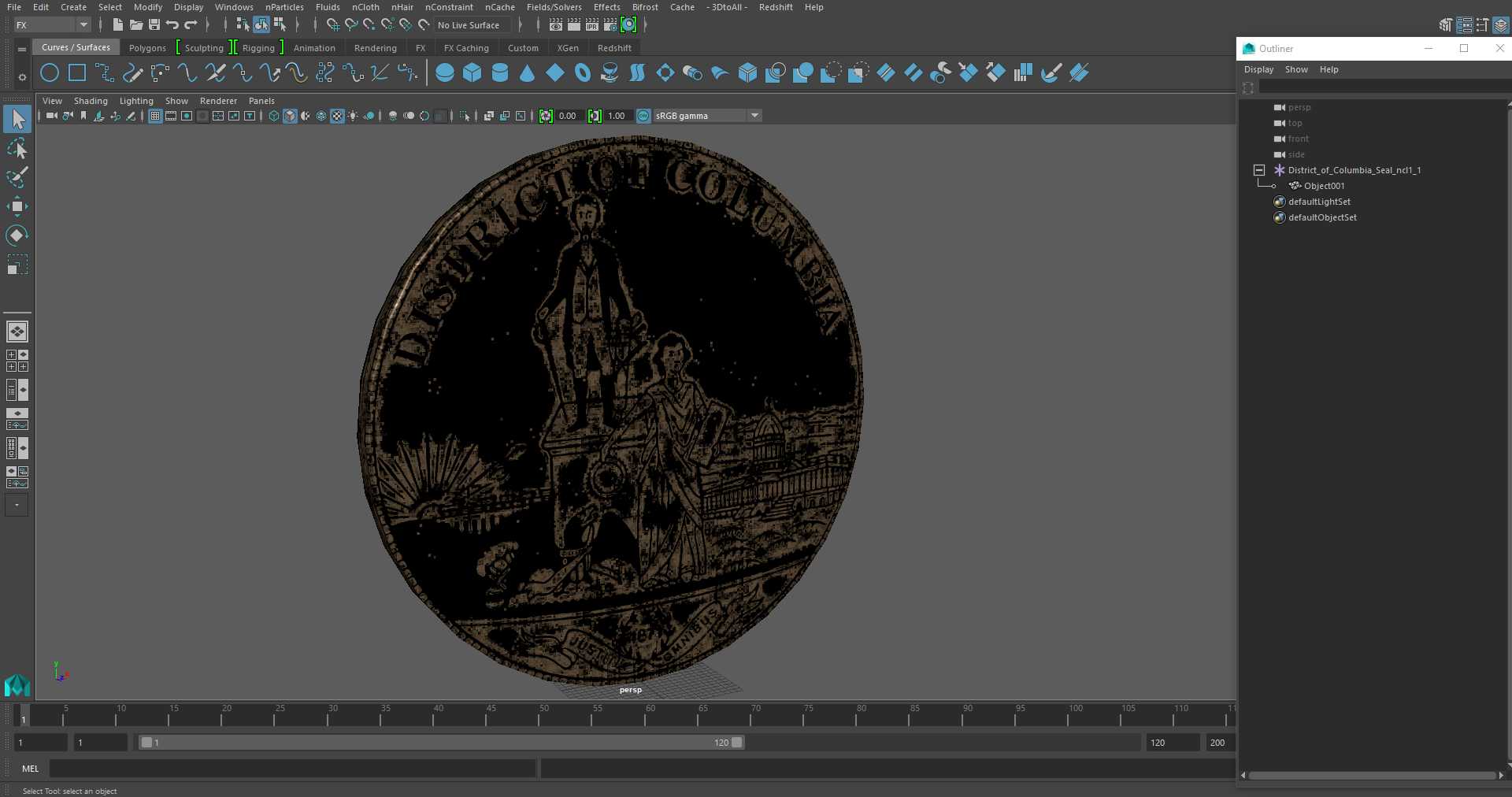1512x797 pixels.
Task: Open the panel layout dropdown arrow in toolbox
Action: point(17,505)
